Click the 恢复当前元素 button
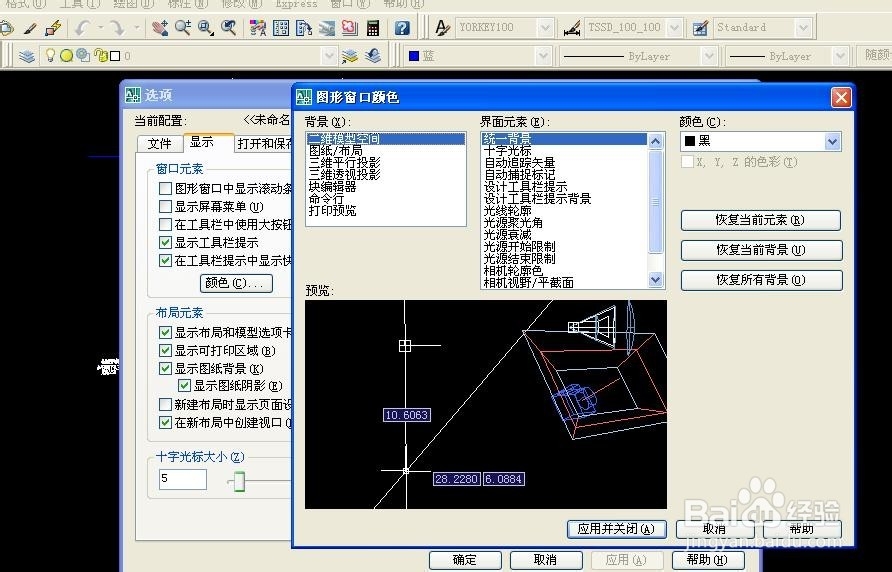The width and height of the screenshot is (892, 572). [x=761, y=220]
